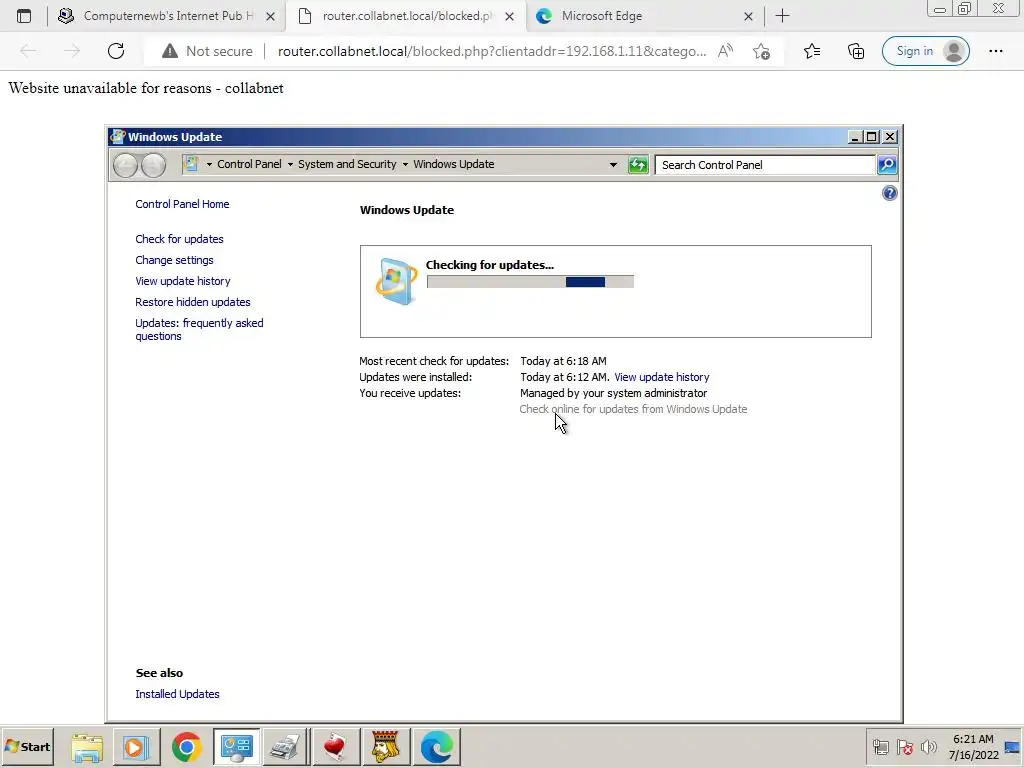Open View update history in sidebar

click(x=183, y=281)
